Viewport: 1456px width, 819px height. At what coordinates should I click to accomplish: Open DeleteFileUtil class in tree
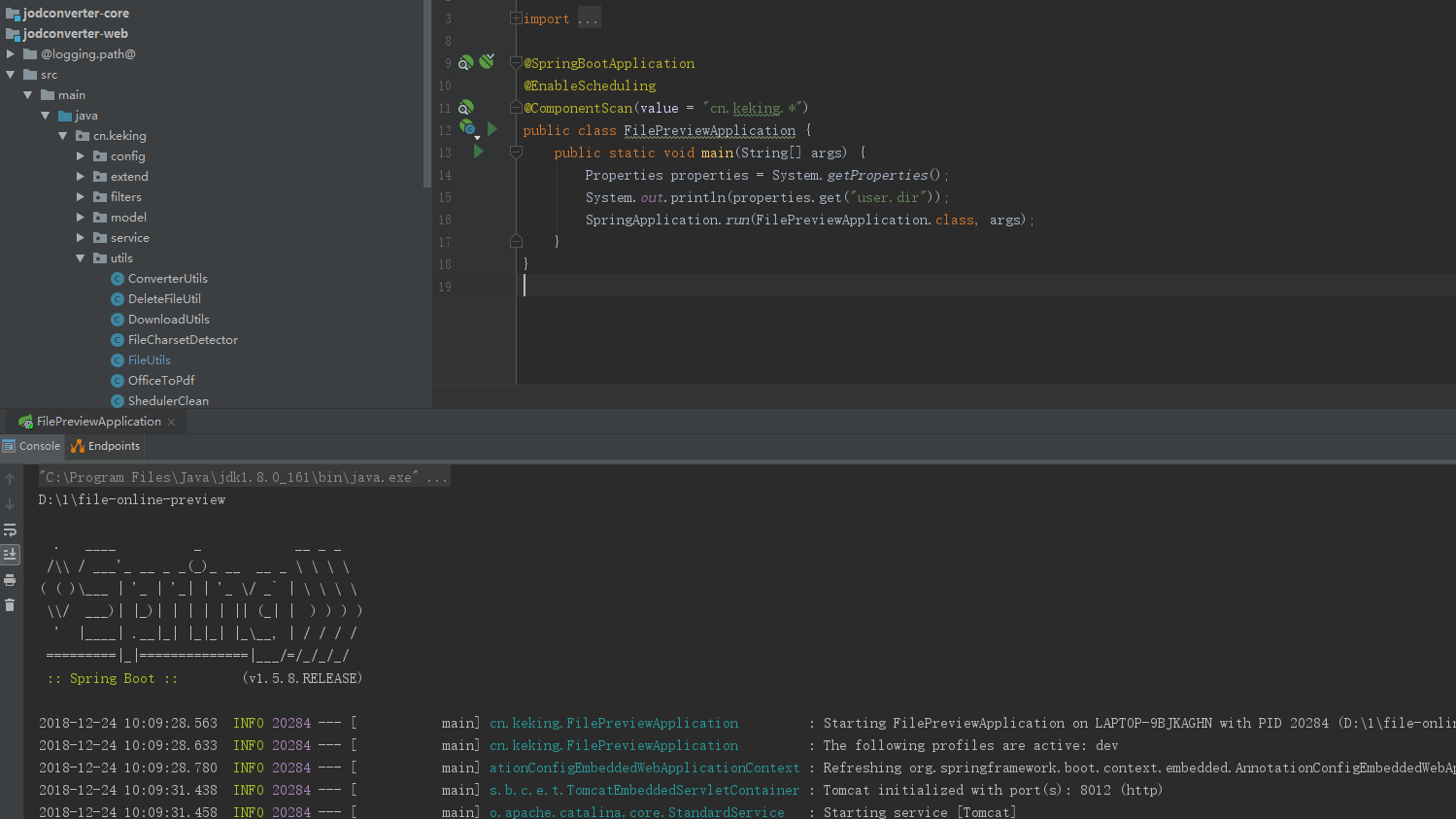pos(164,299)
